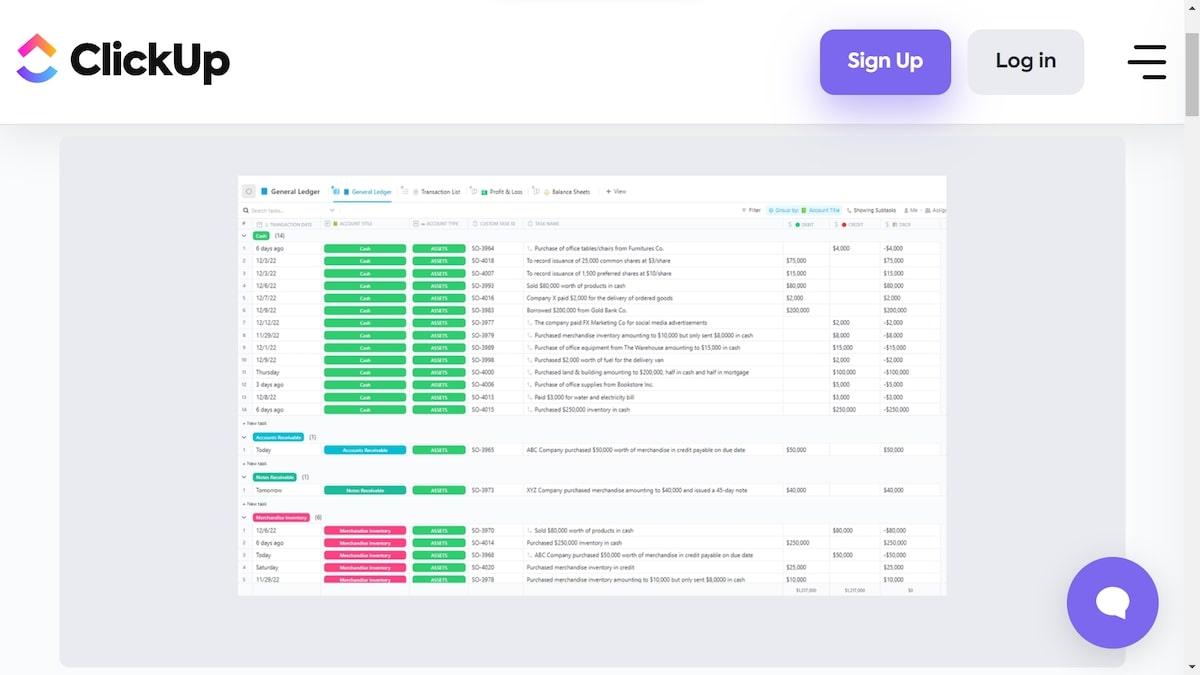Viewport: 1200px width, 675px height.
Task: Open the Balance Sheets tab
Action: click(x=566, y=191)
